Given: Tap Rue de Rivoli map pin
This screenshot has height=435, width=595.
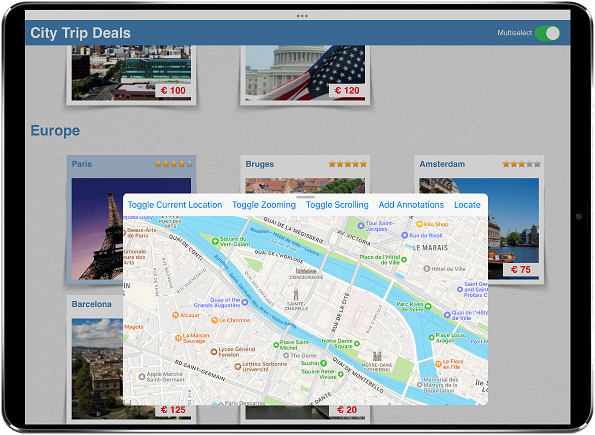Looking at the screenshot, I should (x=405, y=235).
